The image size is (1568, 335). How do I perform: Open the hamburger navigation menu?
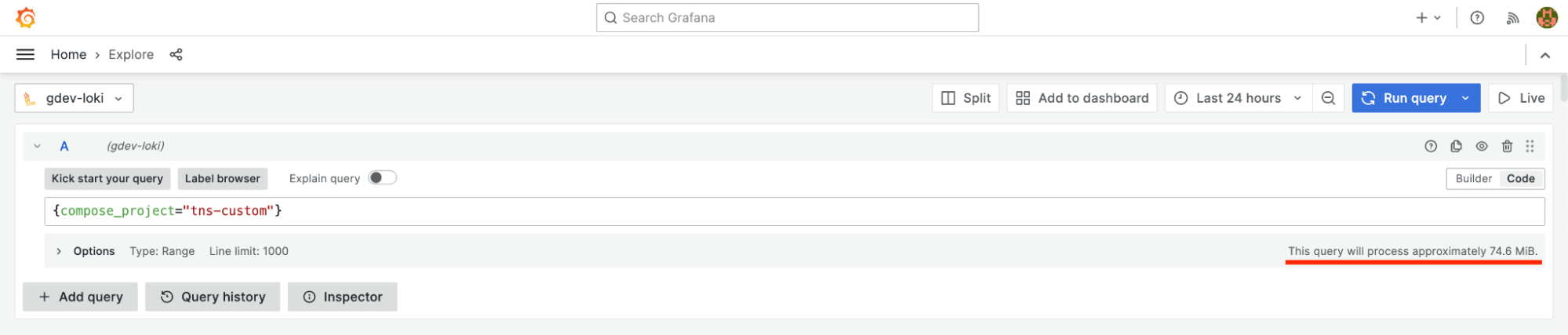tap(25, 54)
